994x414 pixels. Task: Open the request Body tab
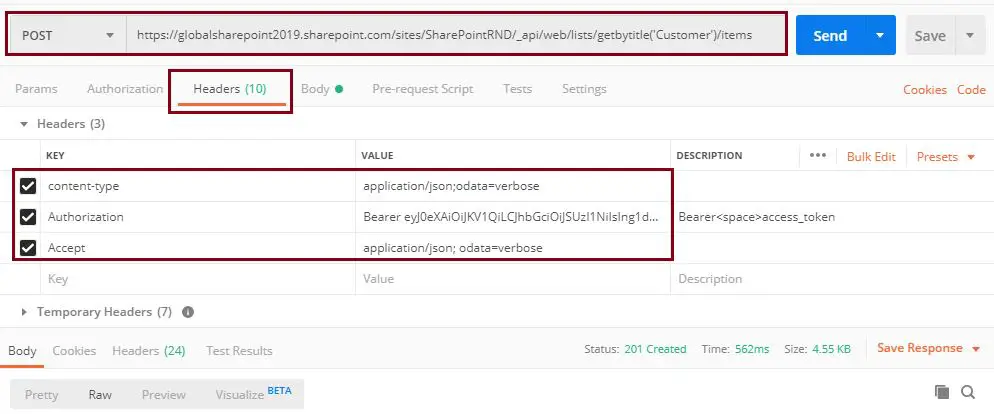[x=322, y=89]
